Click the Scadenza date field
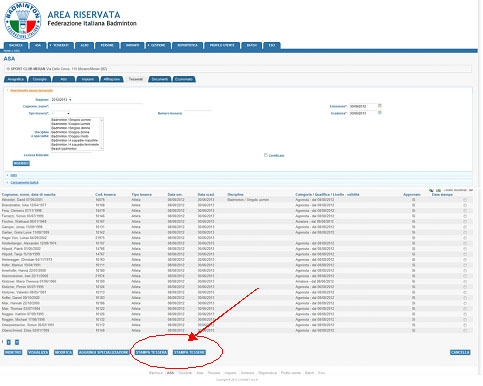The height and width of the screenshot is (386, 483). point(363,113)
